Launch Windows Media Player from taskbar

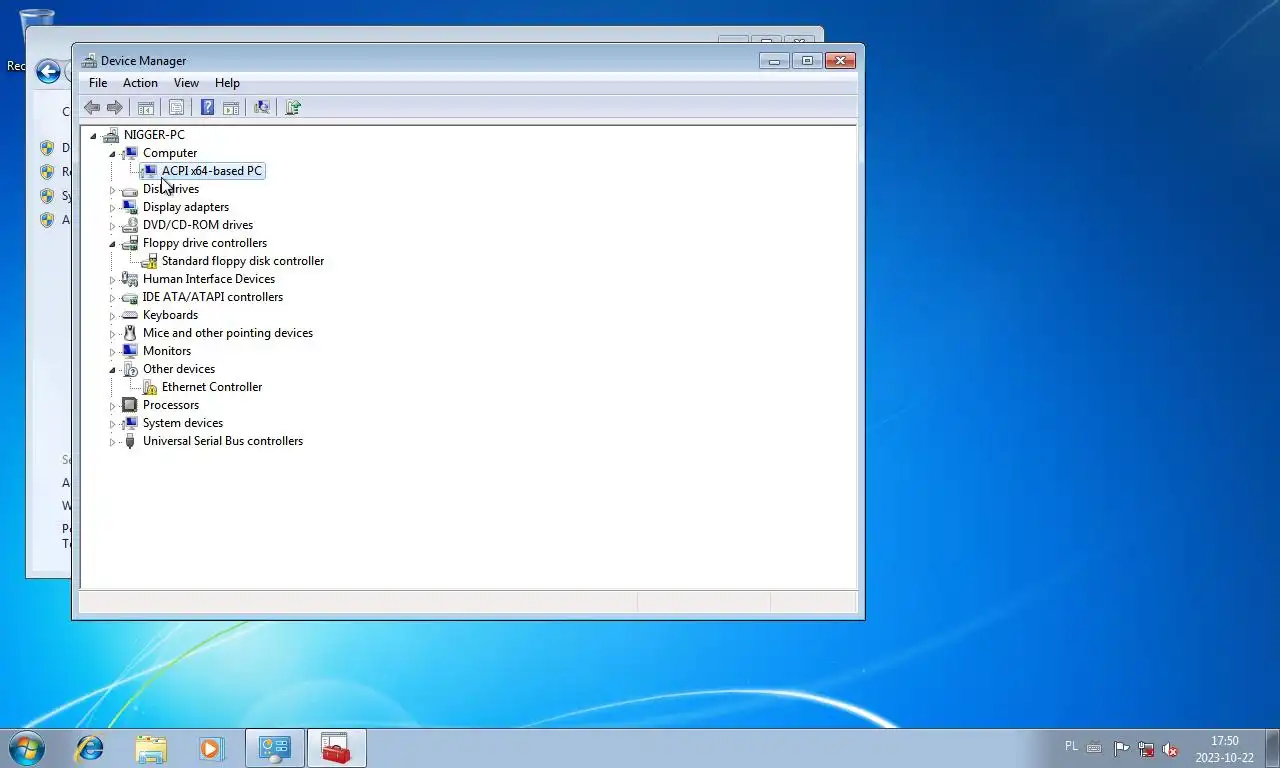click(210, 748)
